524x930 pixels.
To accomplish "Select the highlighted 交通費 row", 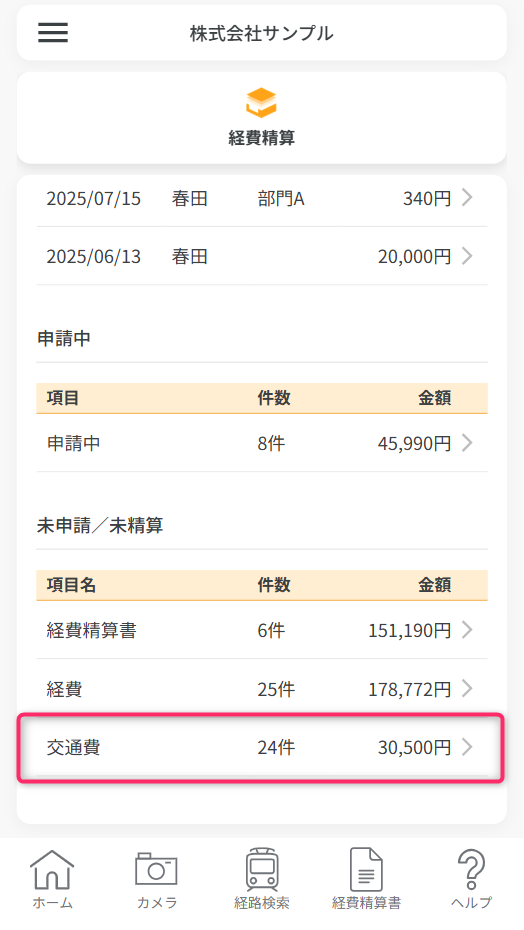I will click(x=262, y=747).
